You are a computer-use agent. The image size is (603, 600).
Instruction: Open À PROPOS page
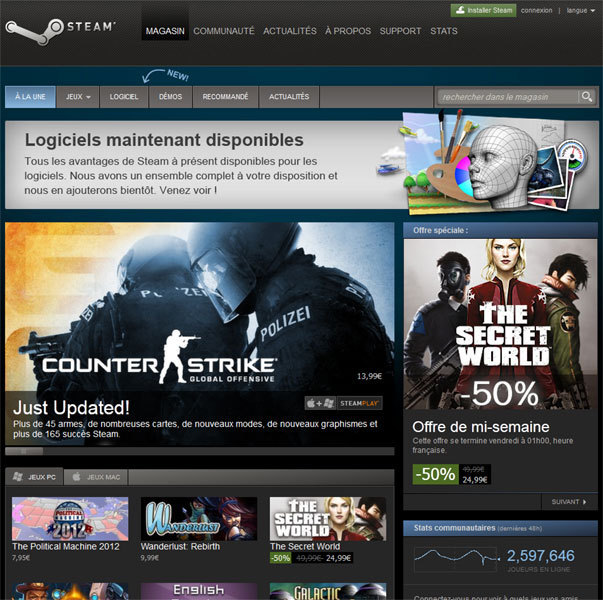pyautogui.click(x=348, y=31)
